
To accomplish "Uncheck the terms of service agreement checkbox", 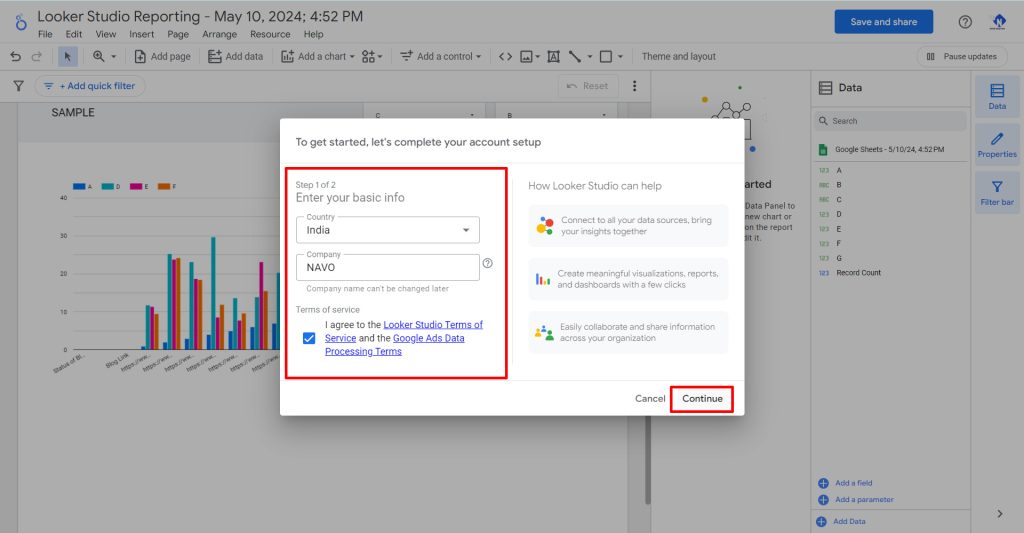I will [x=309, y=338].
